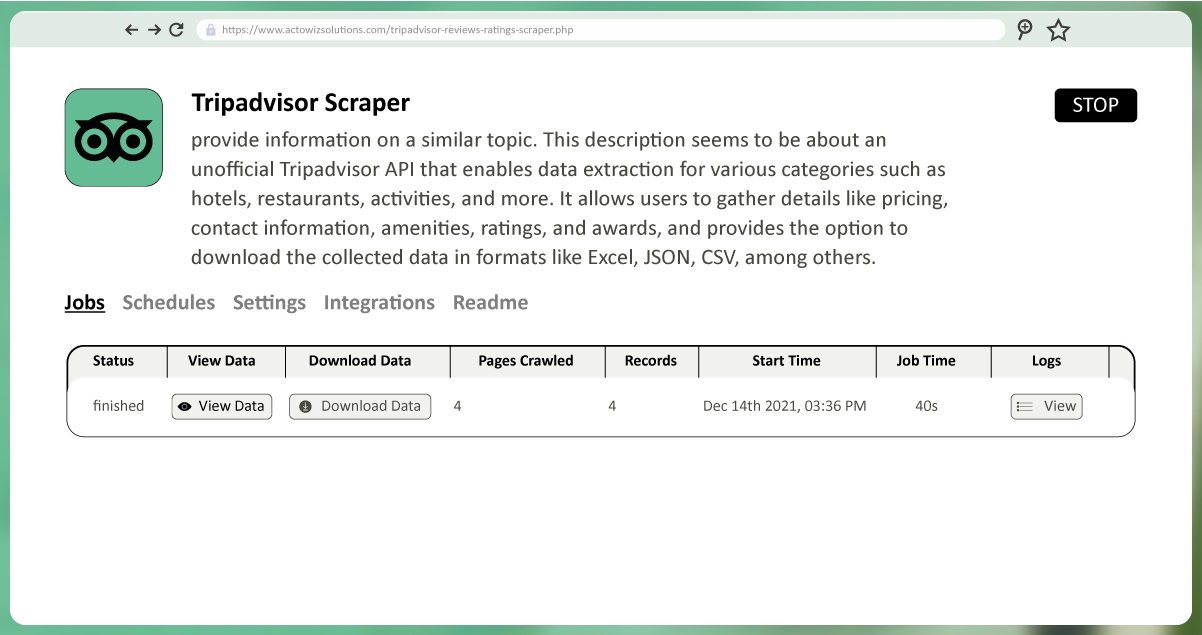This screenshot has height=635, width=1202.
Task: Open logs with the View button
Action: coord(1046,406)
